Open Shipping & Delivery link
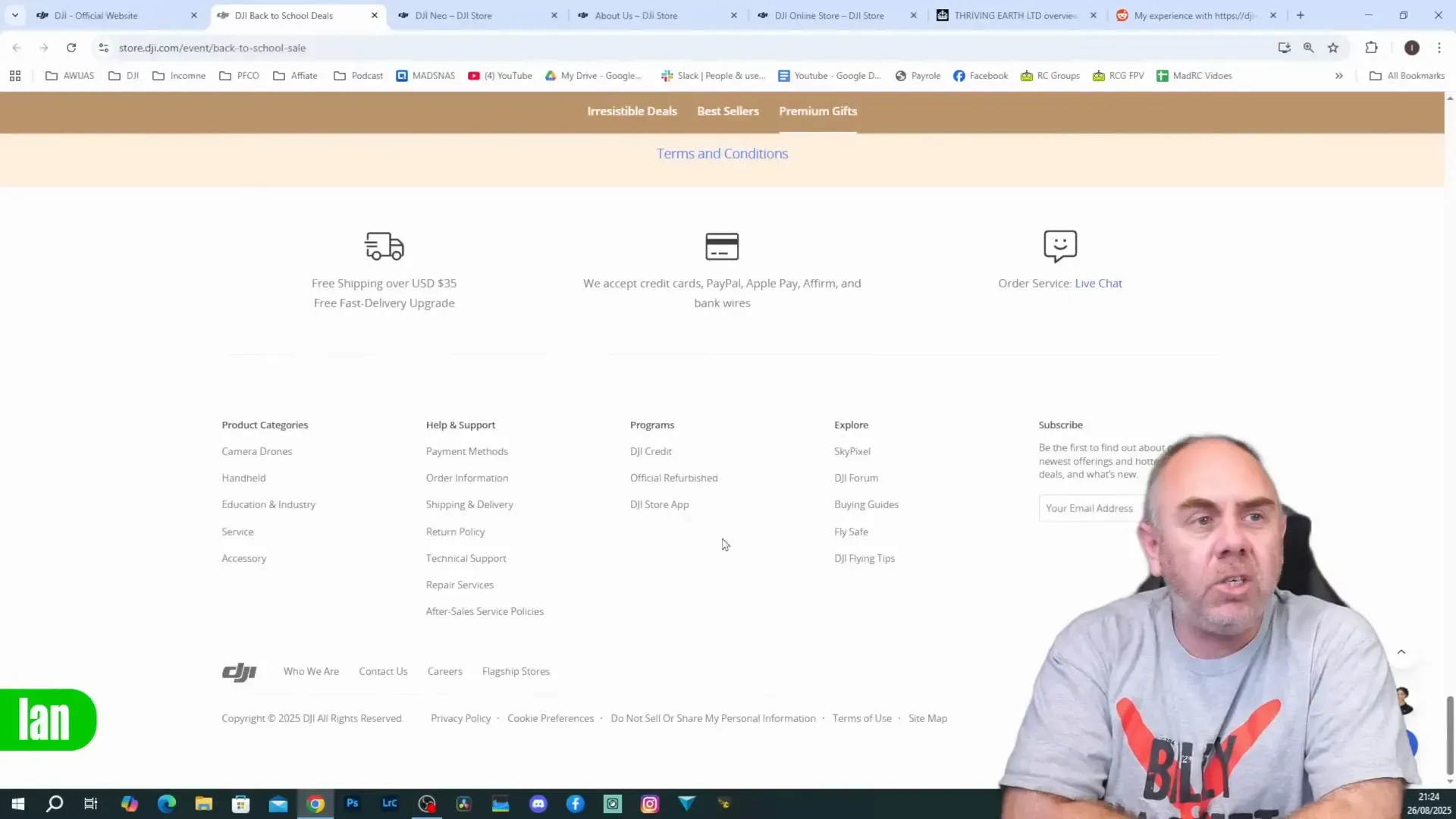Image resolution: width=1456 pixels, height=819 pixels. click(x=469, y=505)
